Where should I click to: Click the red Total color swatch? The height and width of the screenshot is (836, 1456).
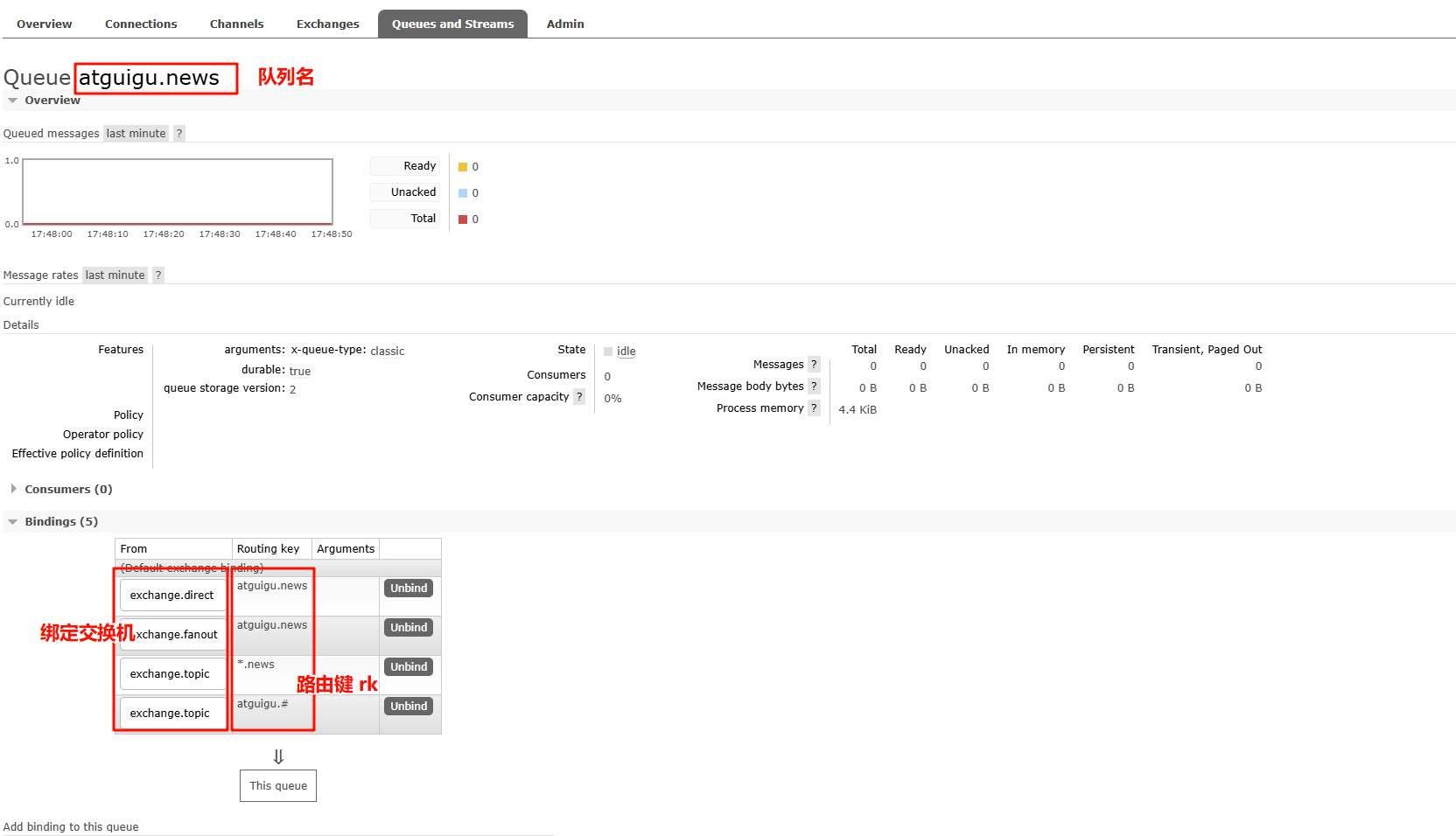click(463, 219)
